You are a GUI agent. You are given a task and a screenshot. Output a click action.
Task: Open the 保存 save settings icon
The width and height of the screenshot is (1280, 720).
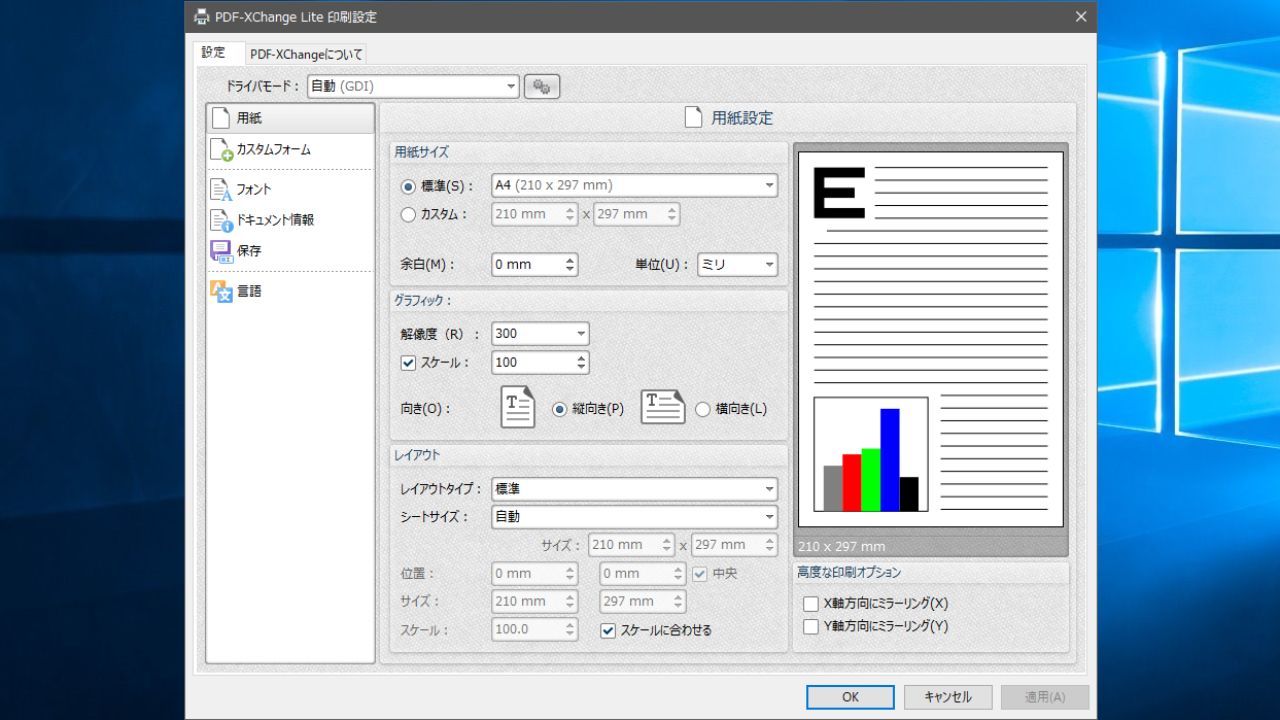pos(221,251)
